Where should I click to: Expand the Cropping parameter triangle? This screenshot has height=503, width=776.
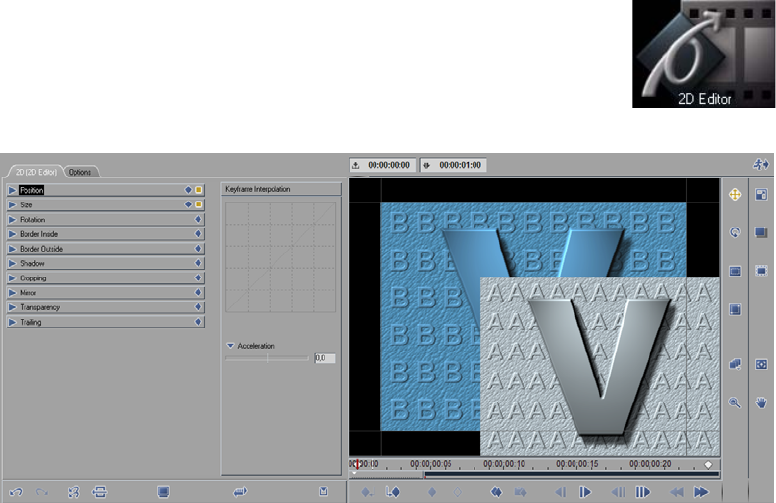pyautogui.click(x=12, y=278)
